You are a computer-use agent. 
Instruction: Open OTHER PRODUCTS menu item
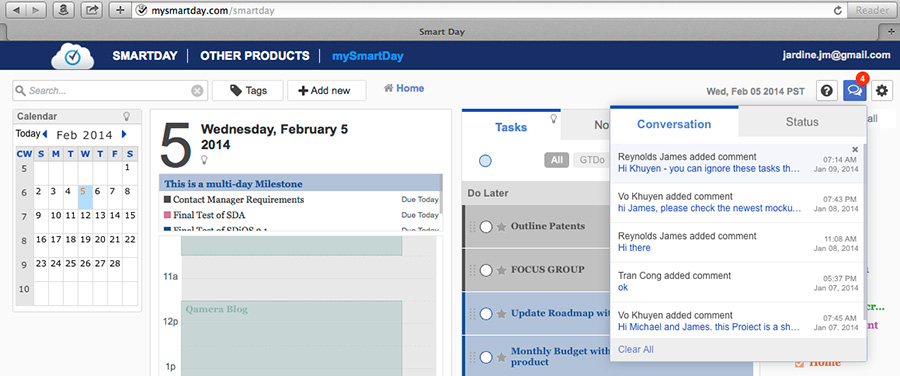click(x=255, y=56)
